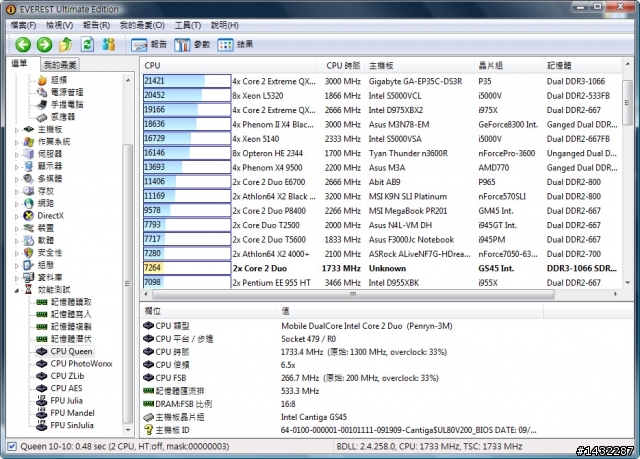Viewport: 640px width, 459px height.
Task: Select the 手提電腦 portable computer item
Action: click(67, 104)
